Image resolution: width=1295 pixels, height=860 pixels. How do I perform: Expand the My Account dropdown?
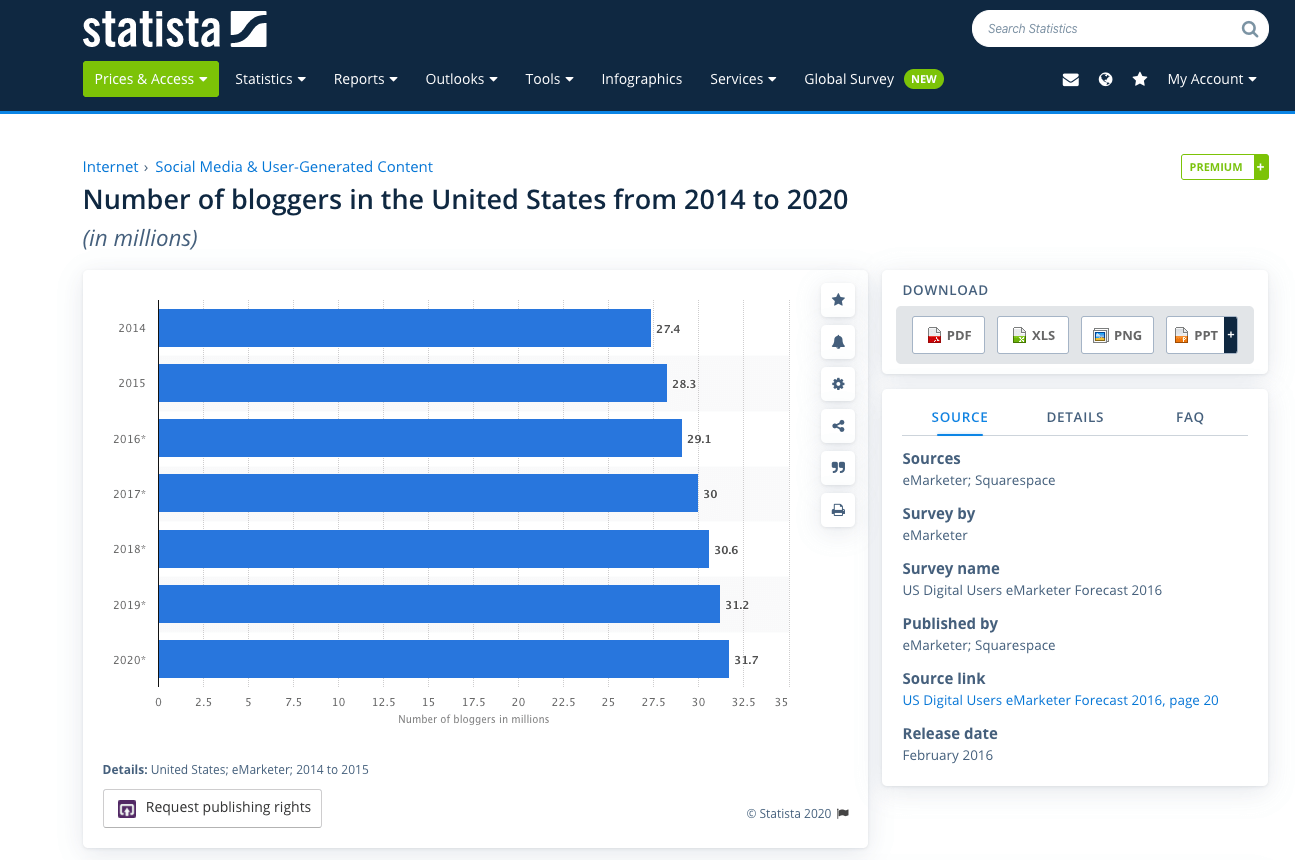click(x=1211, y=79)
